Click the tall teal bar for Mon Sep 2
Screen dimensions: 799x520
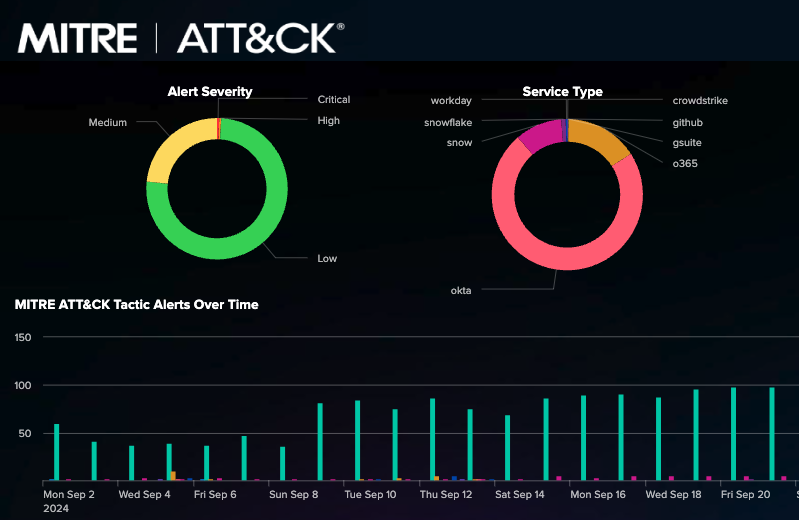(x=56, y=452)
